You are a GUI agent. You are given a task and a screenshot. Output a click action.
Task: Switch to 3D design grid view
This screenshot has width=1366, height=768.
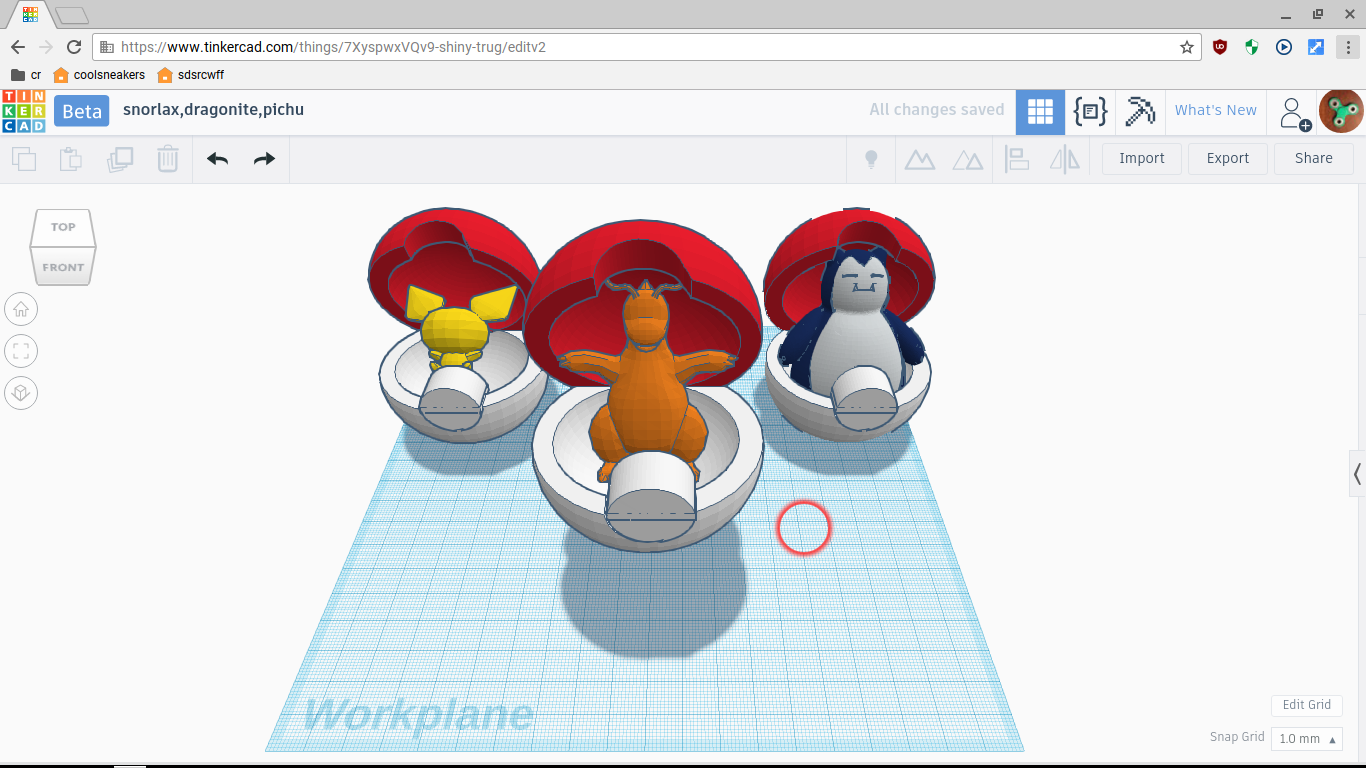click(x=1040, y=111)
